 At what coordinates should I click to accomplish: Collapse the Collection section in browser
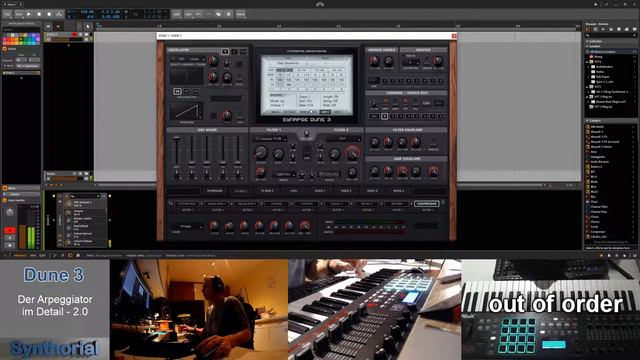(x=587, y=41)
